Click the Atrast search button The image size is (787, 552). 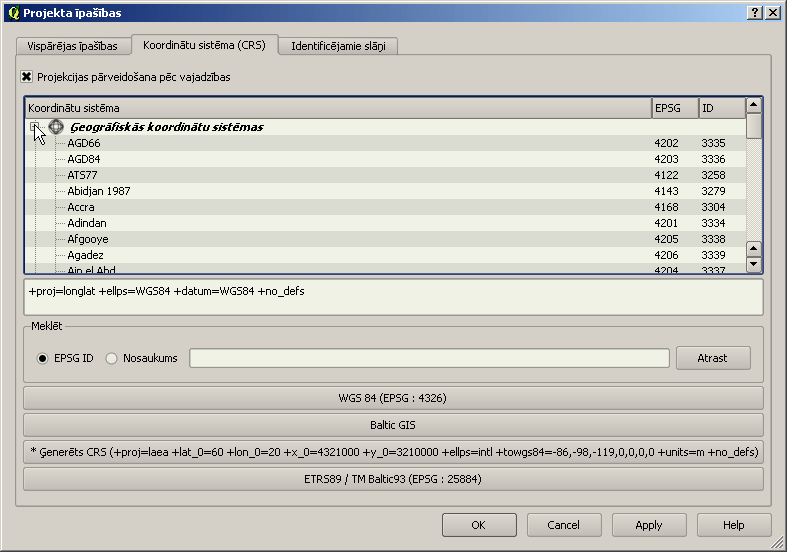pyautogui.click(x=713, y=358)
